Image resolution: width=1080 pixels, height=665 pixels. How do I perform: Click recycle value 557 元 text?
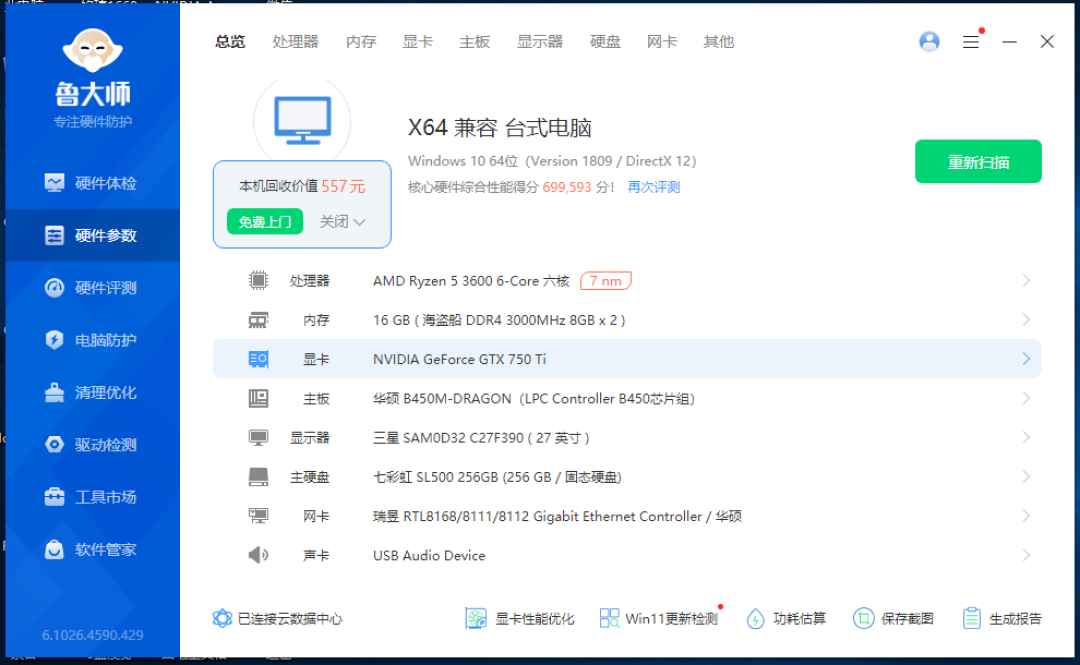344,187
